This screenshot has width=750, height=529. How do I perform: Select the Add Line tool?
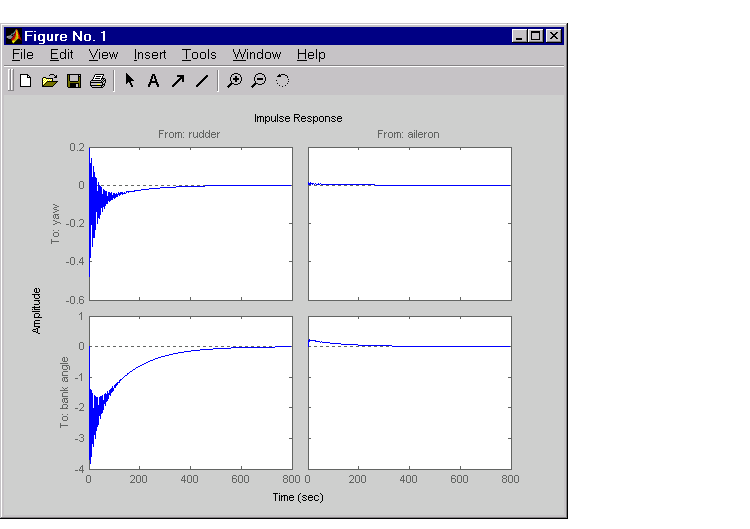201,81
